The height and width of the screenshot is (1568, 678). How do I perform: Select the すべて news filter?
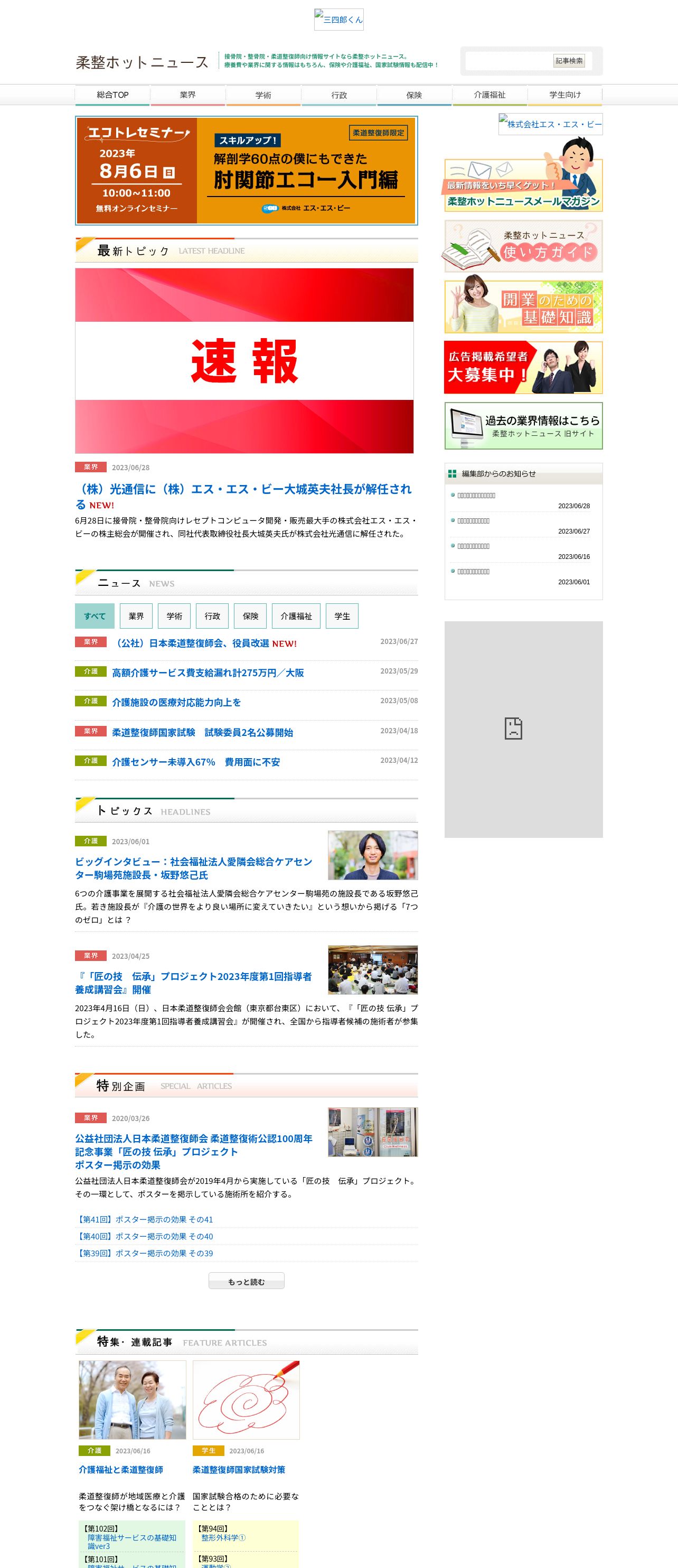[x=95, y=616]
